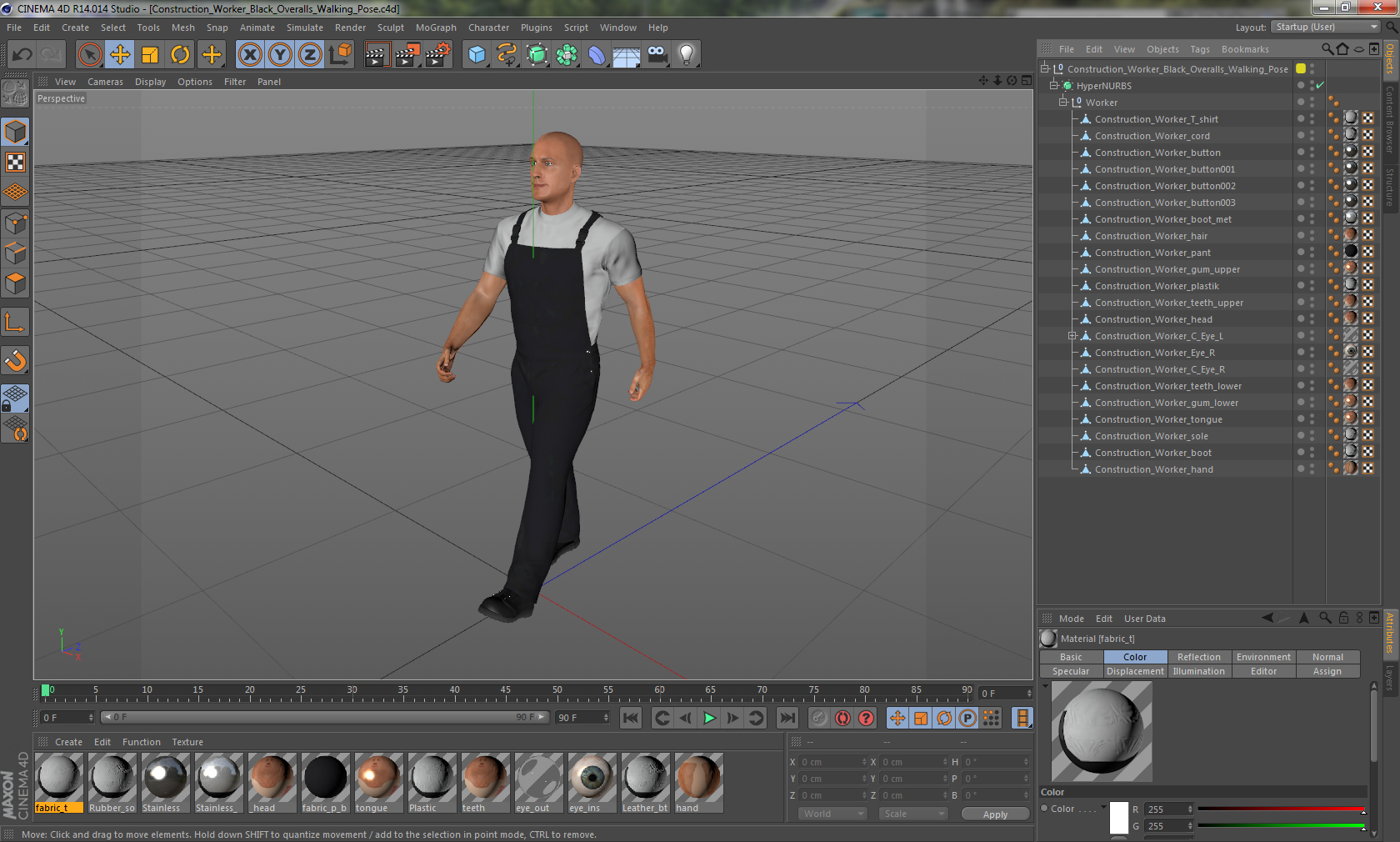Open the Character menu
This screenshot has height=842, width=1400.
488,28
